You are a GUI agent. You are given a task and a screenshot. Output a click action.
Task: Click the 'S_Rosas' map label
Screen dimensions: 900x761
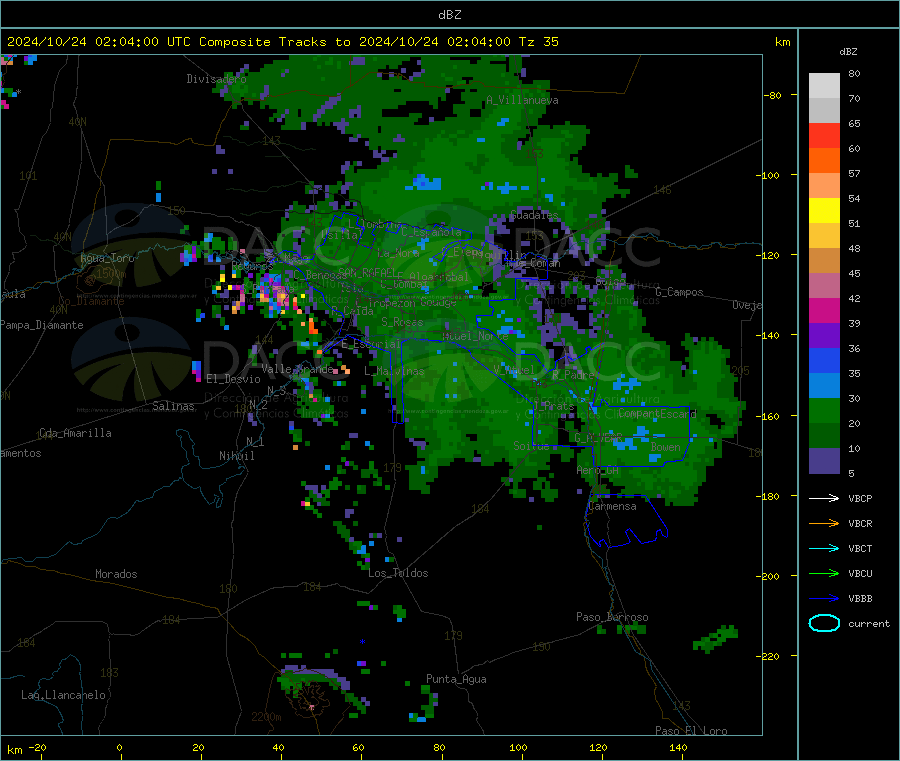(402, 322)
